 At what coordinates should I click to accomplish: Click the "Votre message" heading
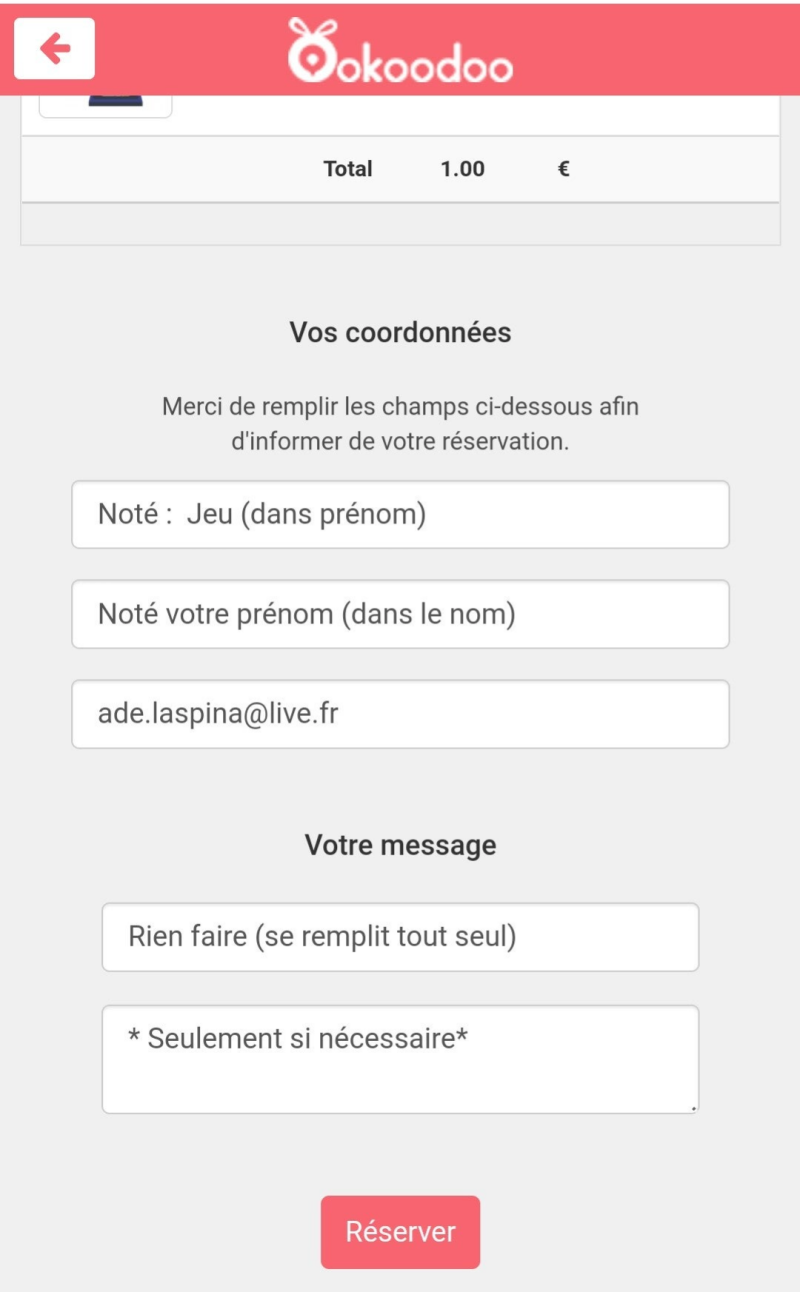[x=400, y=845]
